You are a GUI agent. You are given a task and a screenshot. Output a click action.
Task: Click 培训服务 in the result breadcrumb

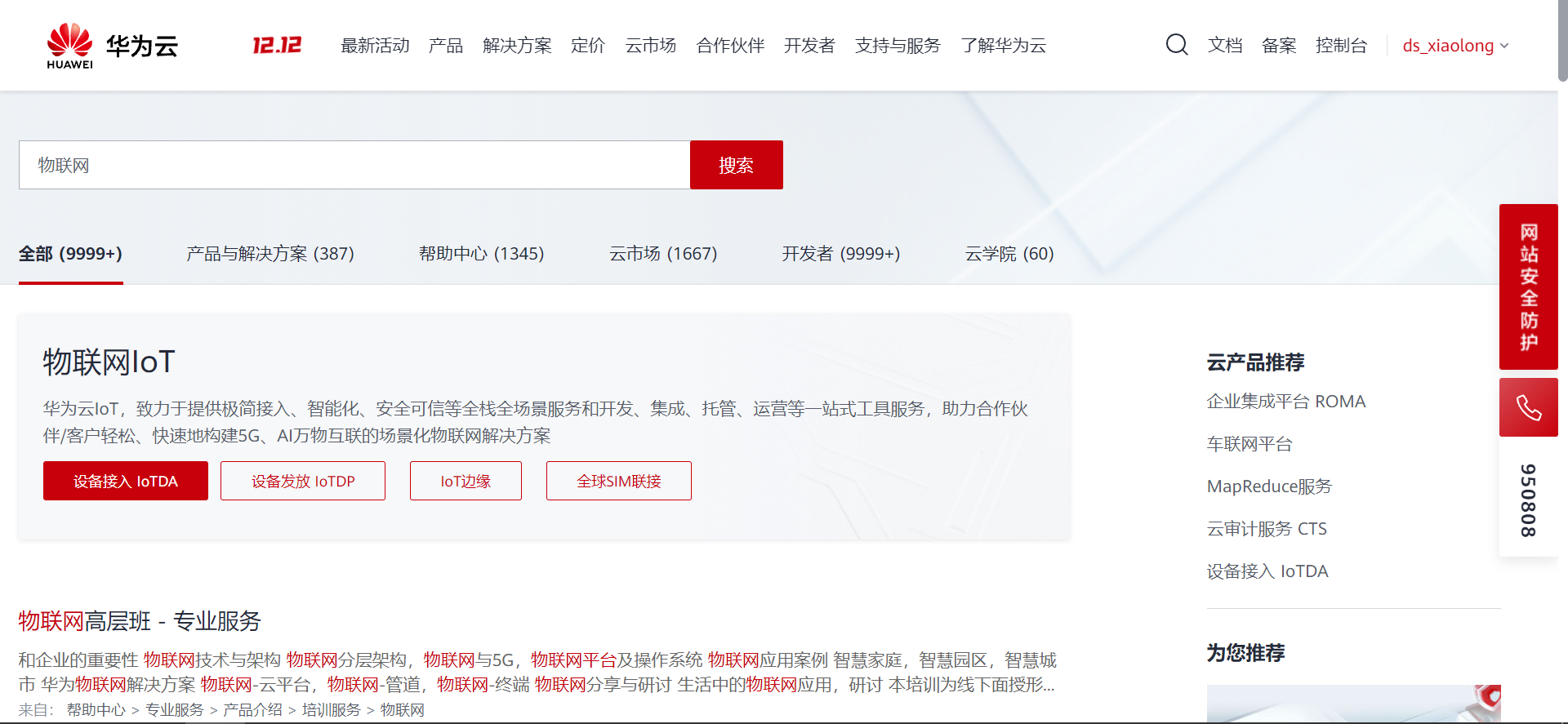(332, 710)
